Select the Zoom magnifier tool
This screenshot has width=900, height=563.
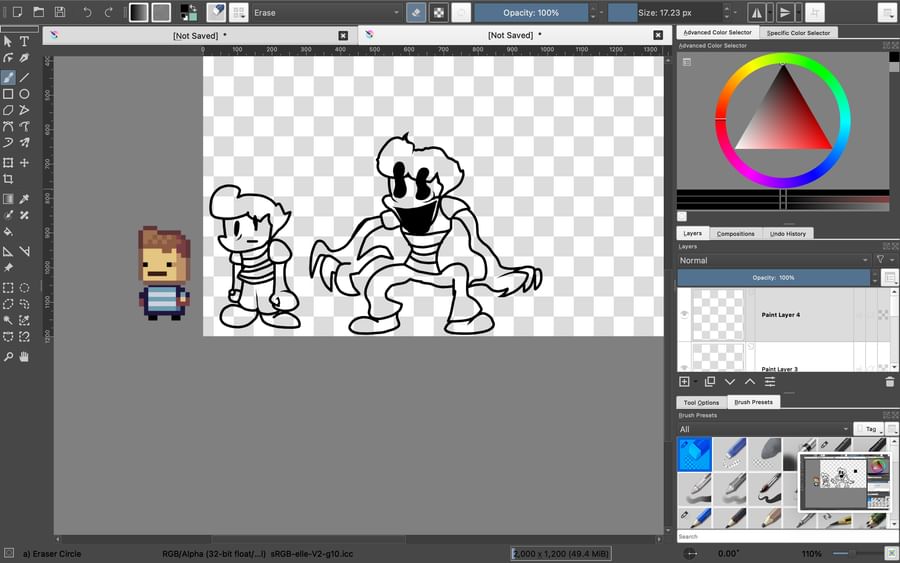8,357
